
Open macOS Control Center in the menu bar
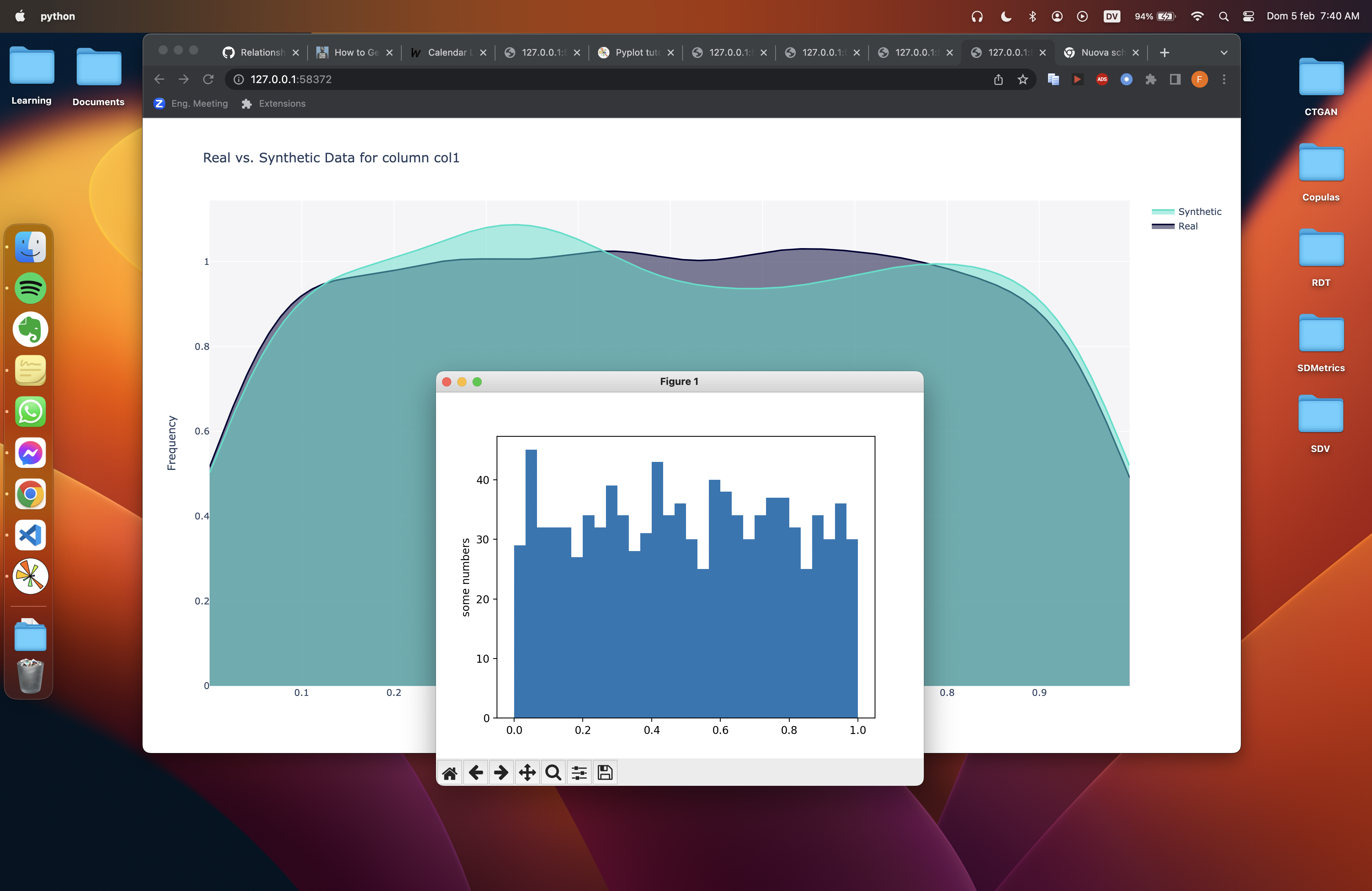click(1248, 16)
